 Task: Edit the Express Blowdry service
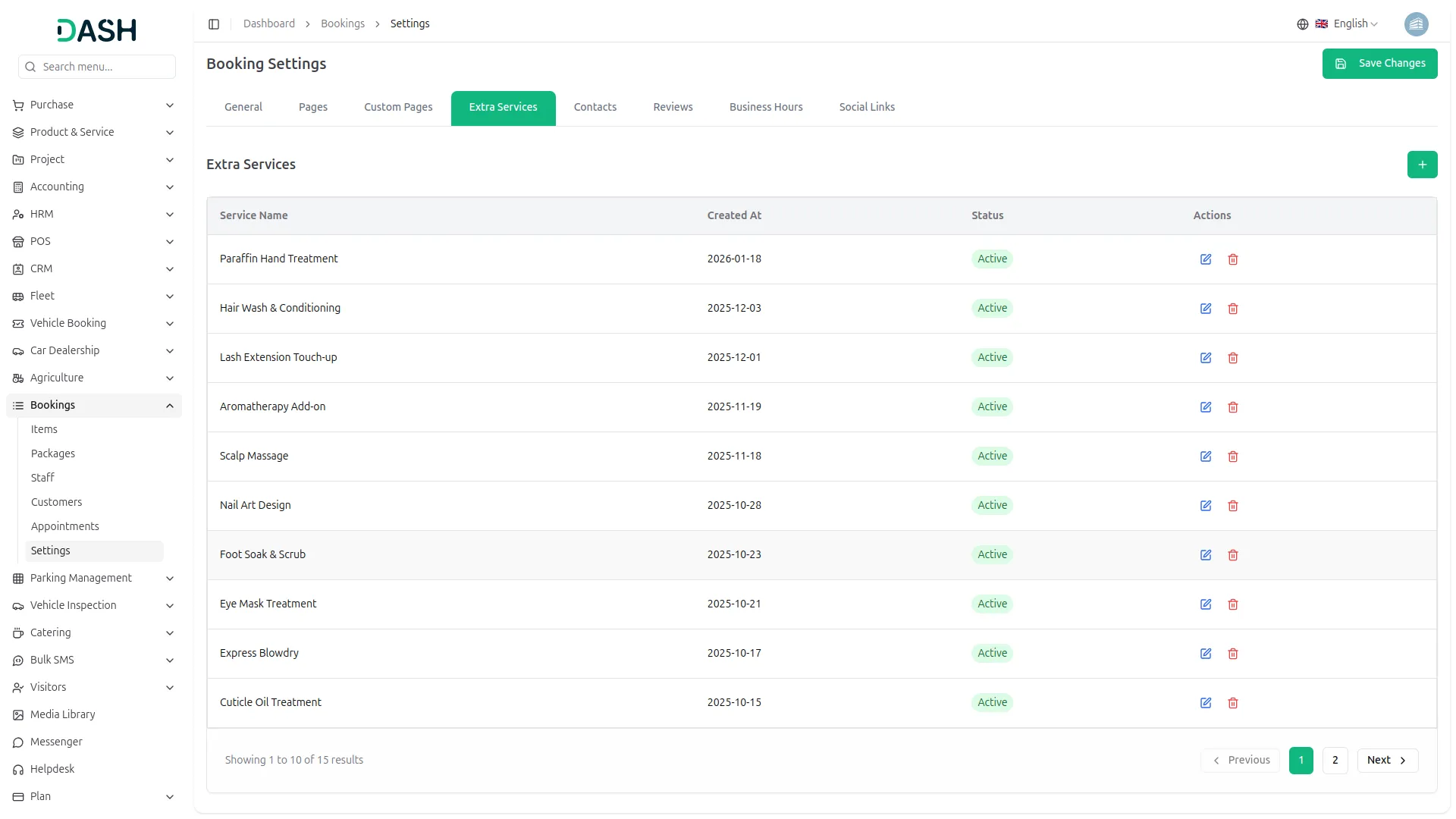tap(1205, 654)
